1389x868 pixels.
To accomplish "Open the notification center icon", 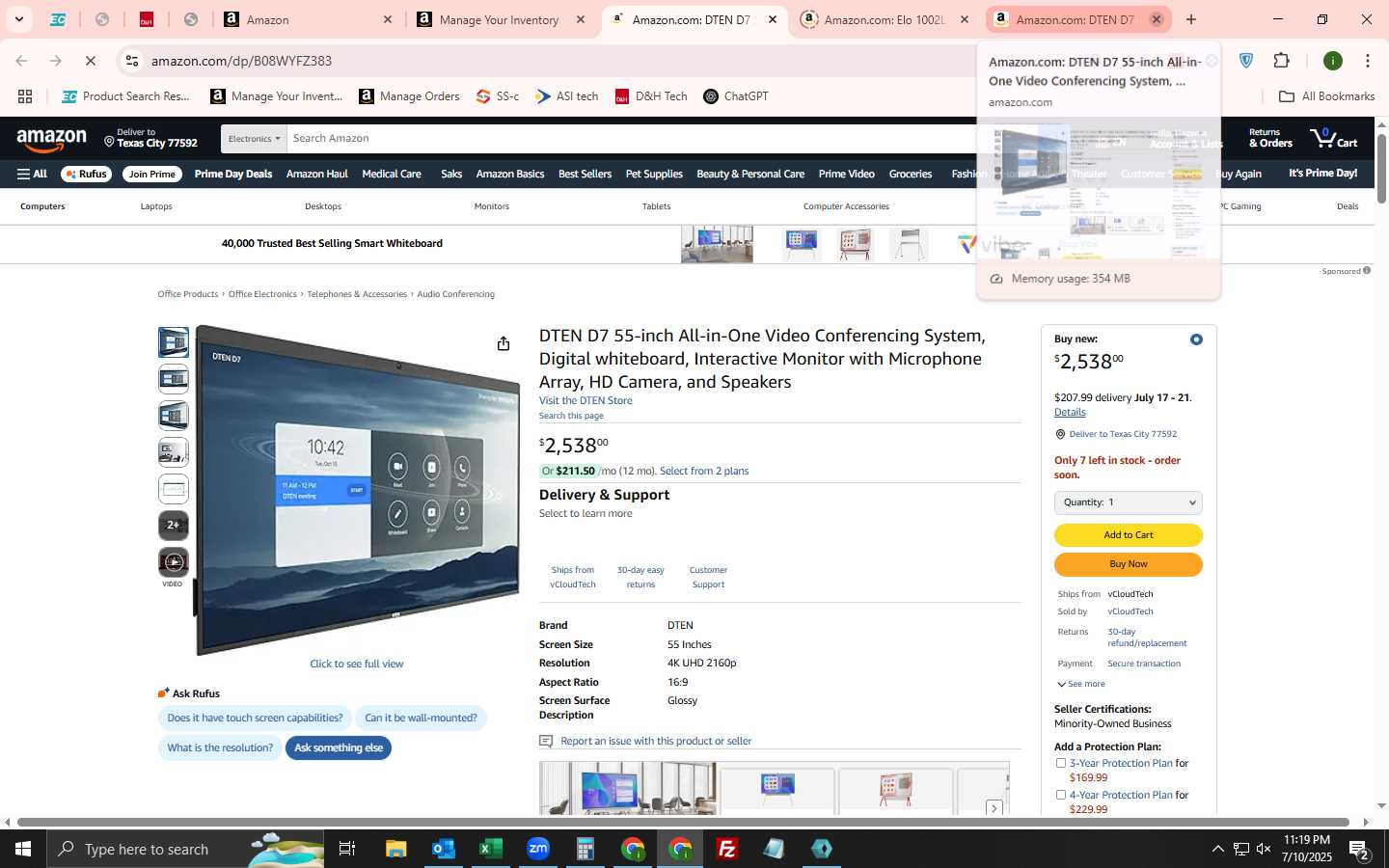I will [1359, 849].
